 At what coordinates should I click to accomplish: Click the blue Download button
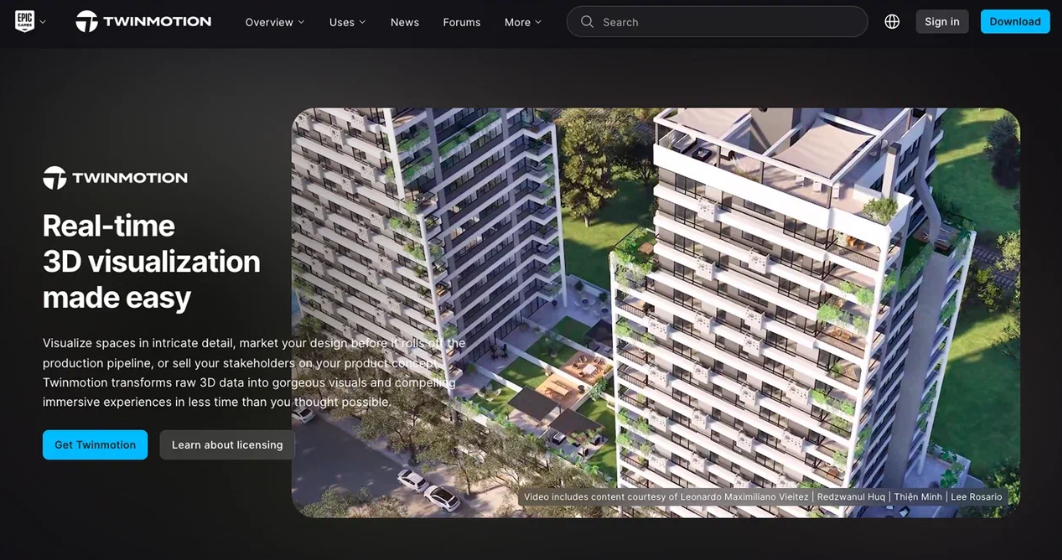tap(1015, 22)
